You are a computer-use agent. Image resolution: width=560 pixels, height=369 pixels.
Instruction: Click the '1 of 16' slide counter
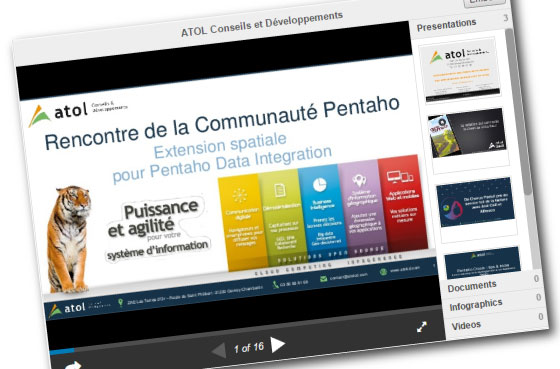[249, 347]
